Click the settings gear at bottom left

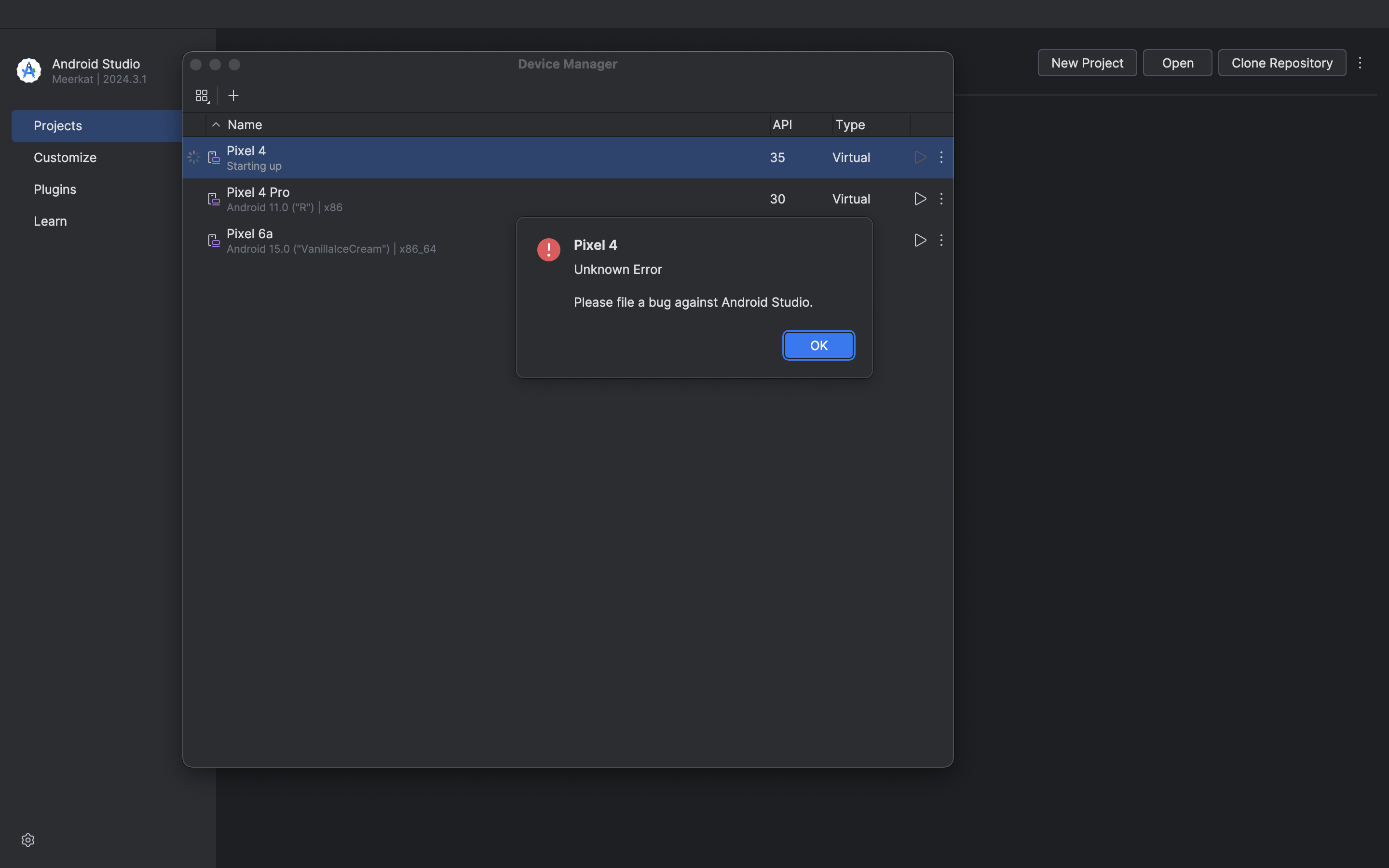(x=28, y=840)
